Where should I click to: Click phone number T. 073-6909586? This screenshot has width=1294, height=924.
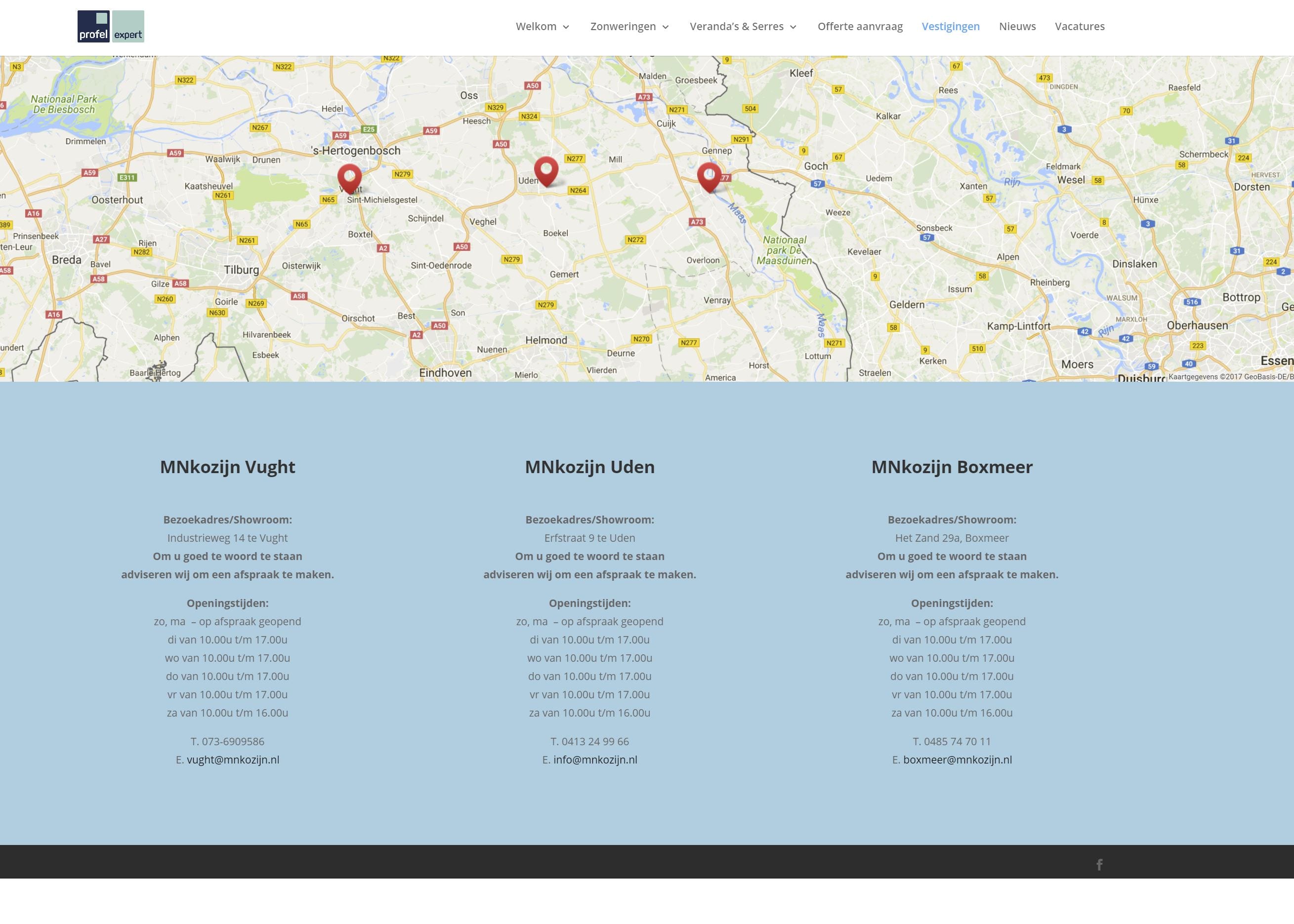coord(228,741)
